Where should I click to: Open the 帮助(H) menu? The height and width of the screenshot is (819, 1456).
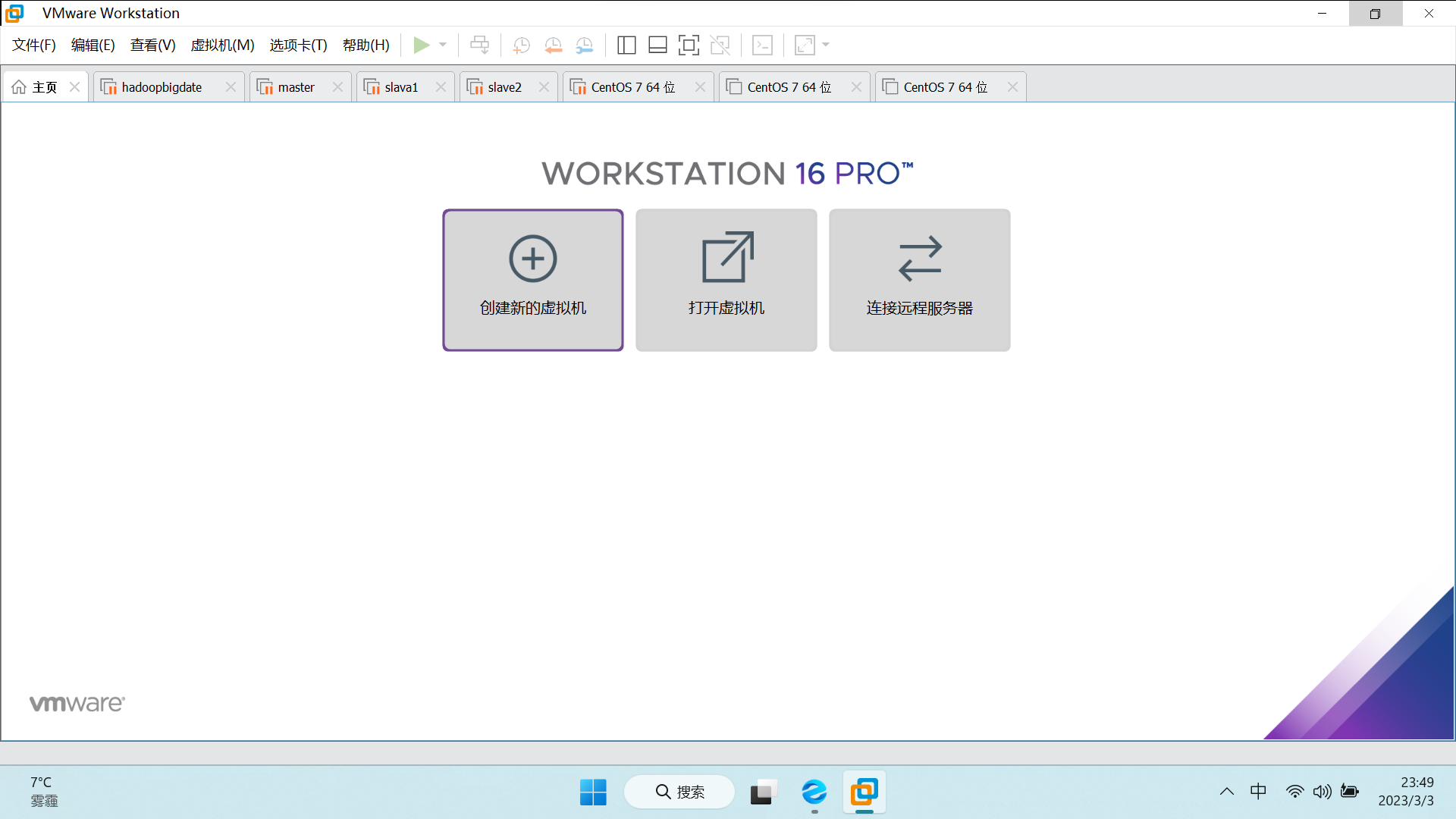point(366,45)
